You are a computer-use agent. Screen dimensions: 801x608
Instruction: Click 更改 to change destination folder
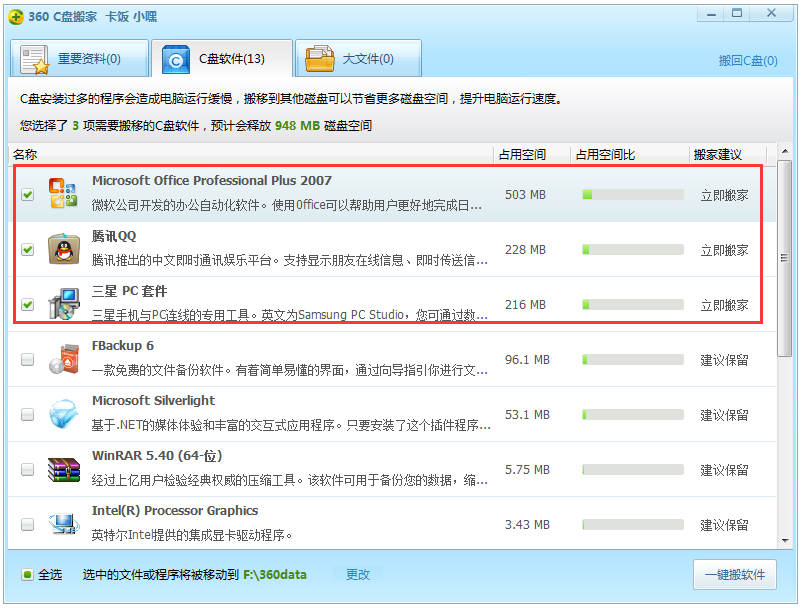coord(358,575)
